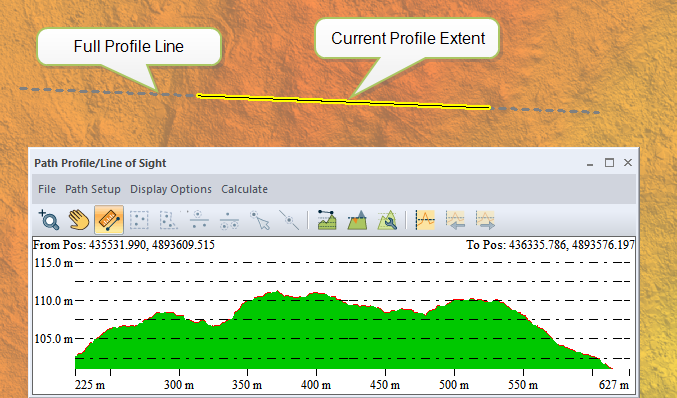
Task: Click the next profile right arrow icon
Action: pyautogui.click(x=485, y=220)
